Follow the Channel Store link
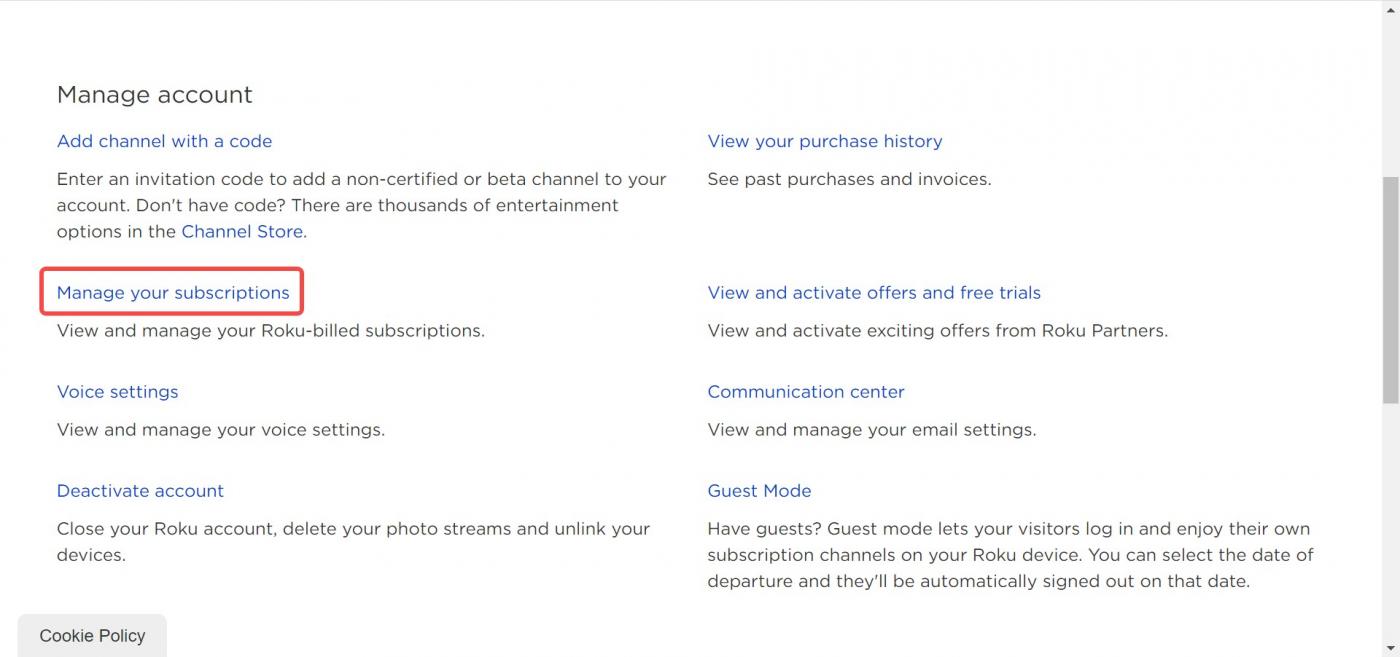Screen dimensions: 1400x657 point(242,231)
